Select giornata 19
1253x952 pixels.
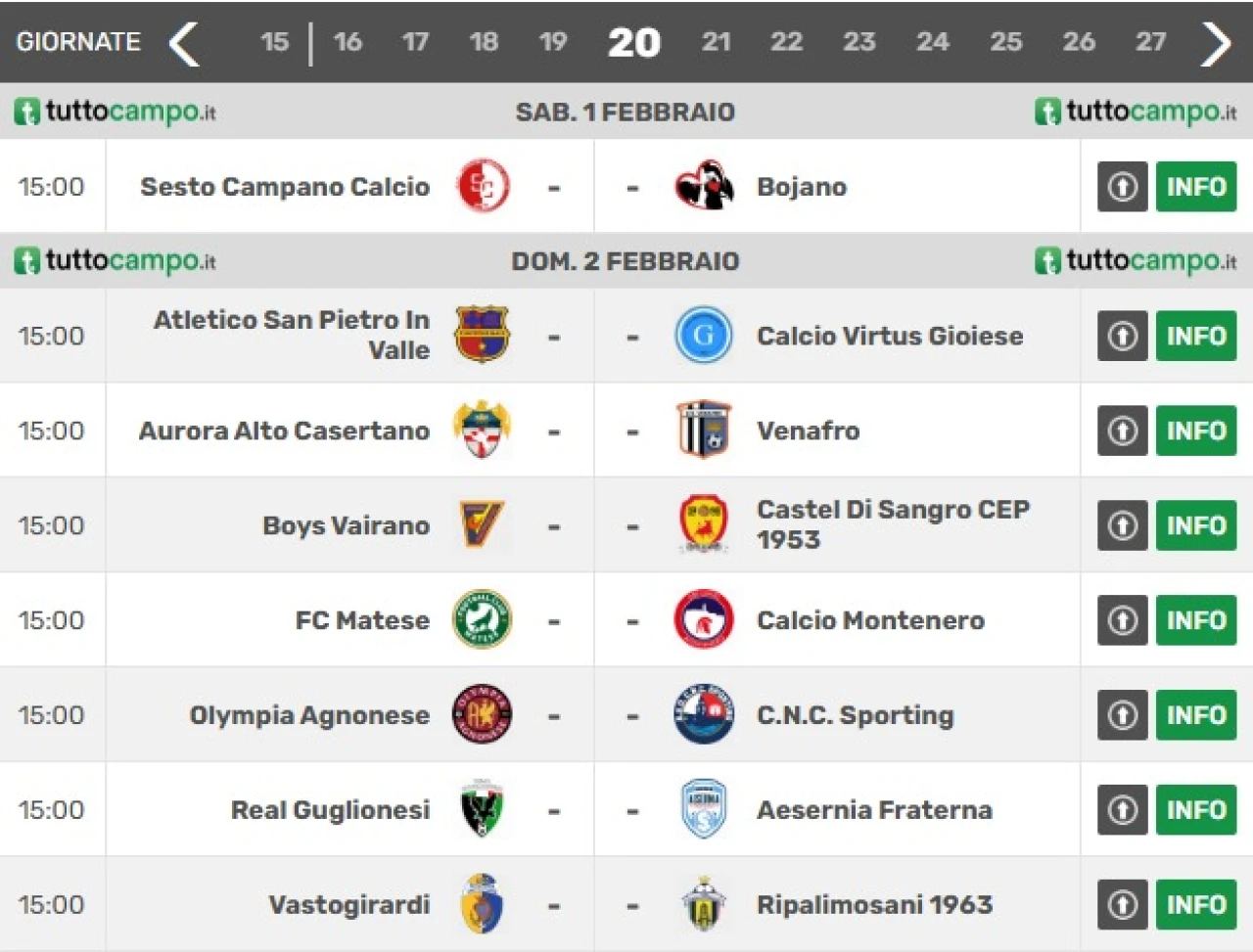point(553,42)
